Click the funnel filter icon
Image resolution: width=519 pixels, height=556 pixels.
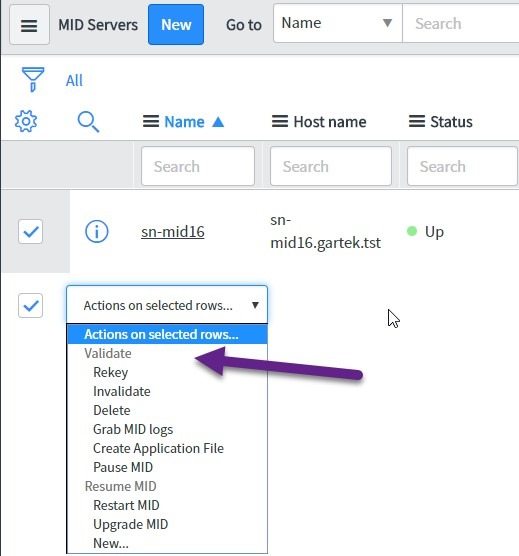(x=33, y=79)
